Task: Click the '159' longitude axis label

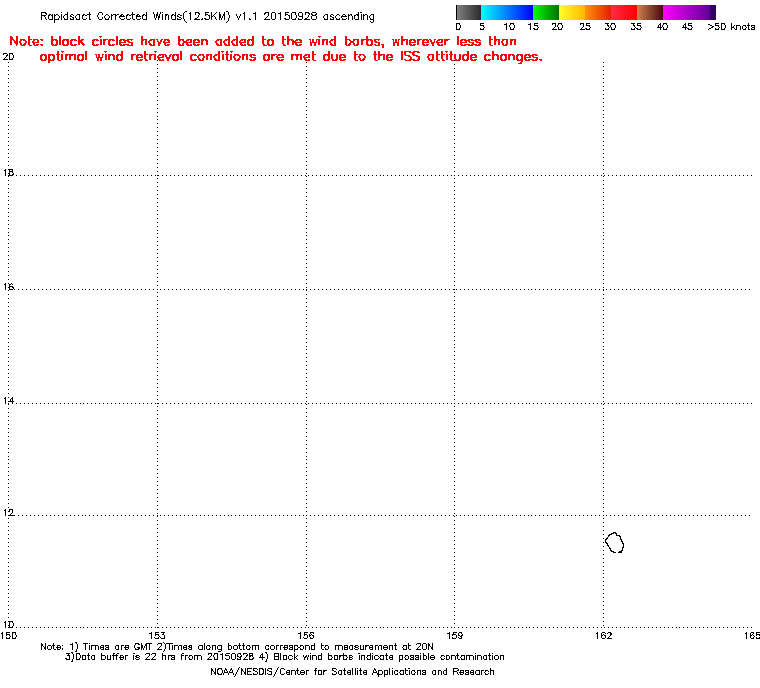Action: [x=454, y=635]
